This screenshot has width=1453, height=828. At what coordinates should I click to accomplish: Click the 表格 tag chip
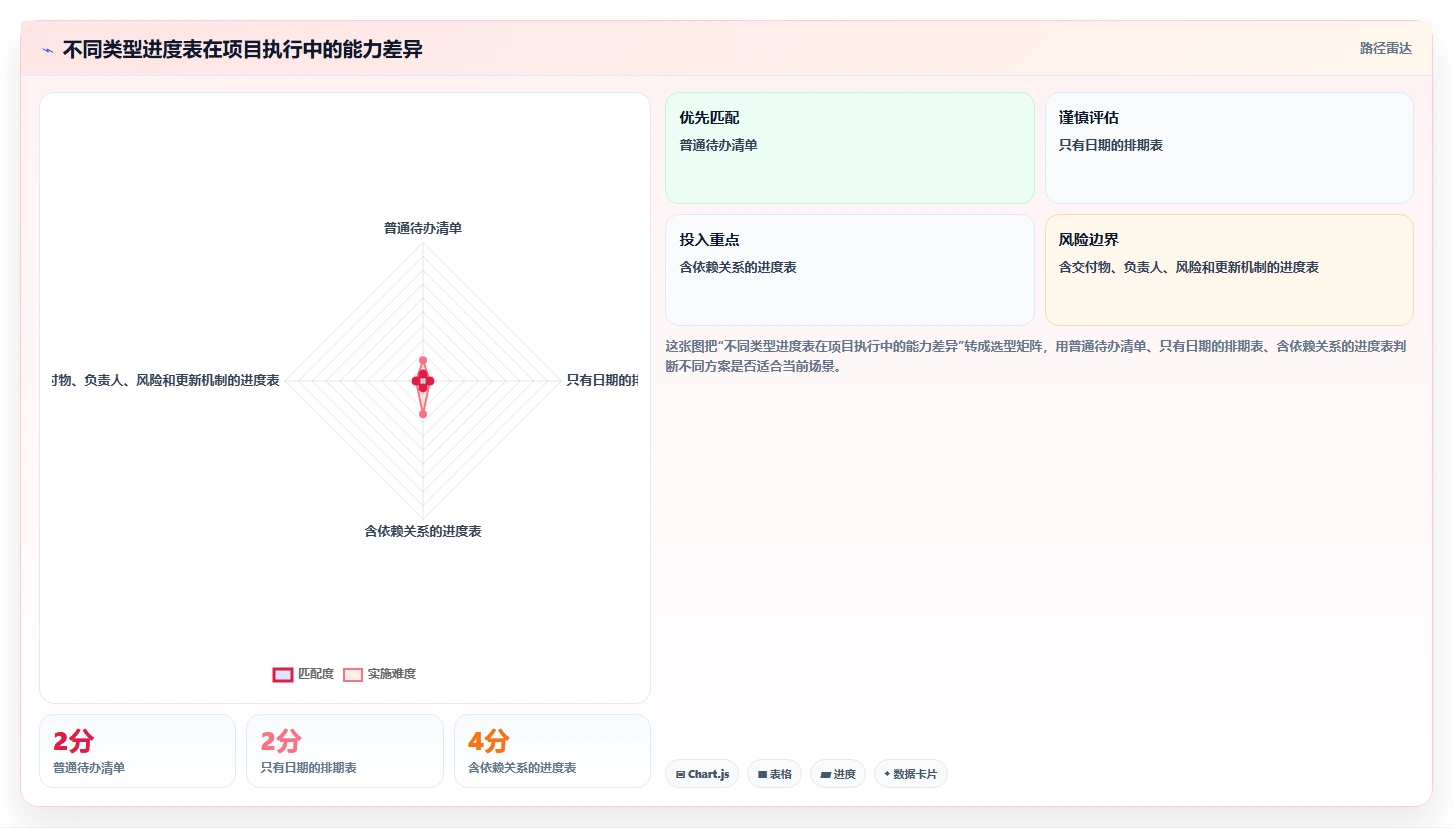coord(774,774)
